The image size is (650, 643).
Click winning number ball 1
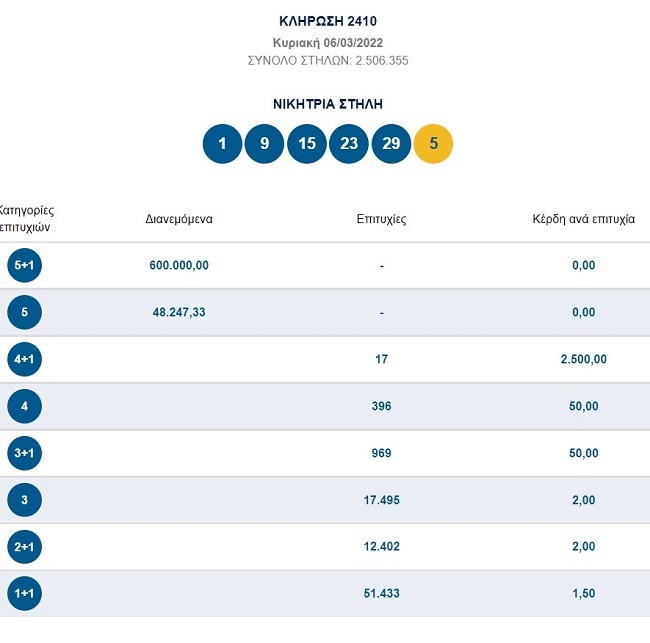222,143
